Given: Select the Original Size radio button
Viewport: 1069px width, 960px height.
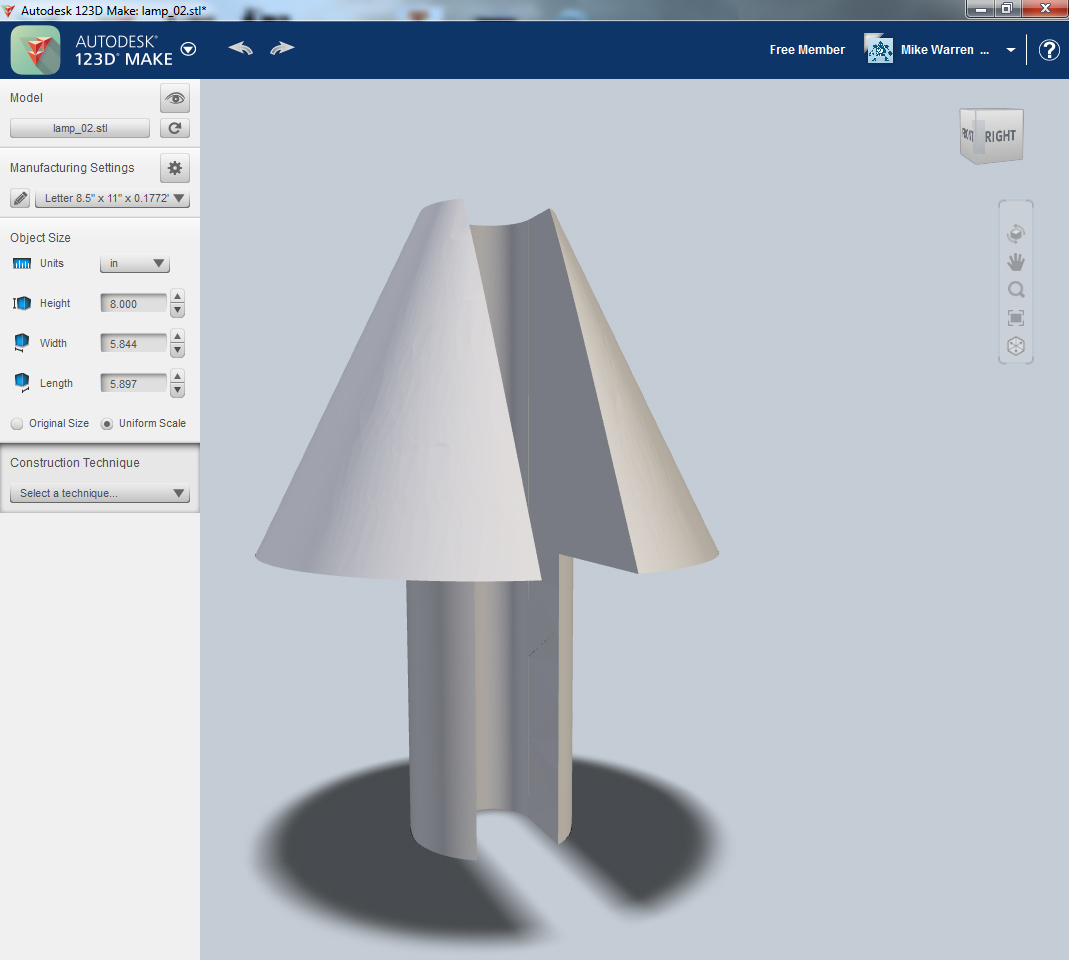Looking at the screenshot, I should coord(16,423).
